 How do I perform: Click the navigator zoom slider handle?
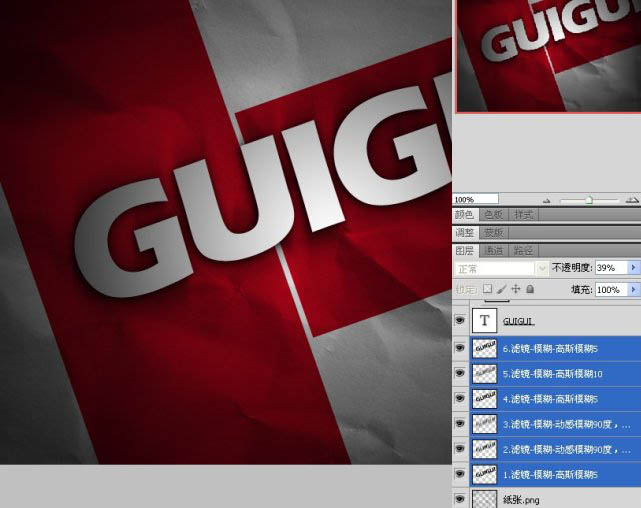pos(589,200)
